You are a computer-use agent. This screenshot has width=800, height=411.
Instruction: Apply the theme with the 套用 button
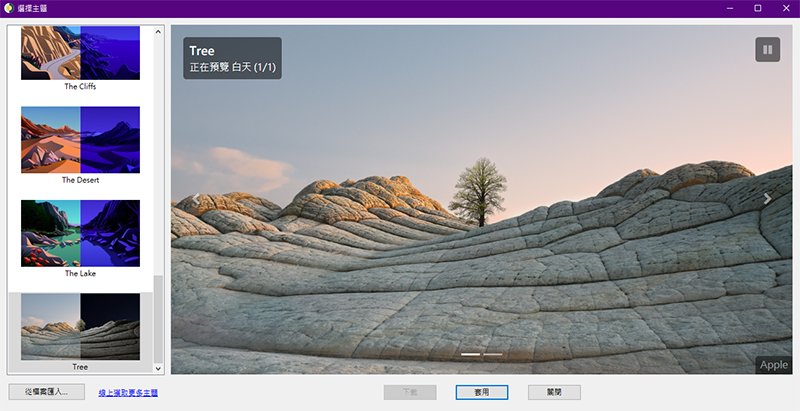(482, 392)
